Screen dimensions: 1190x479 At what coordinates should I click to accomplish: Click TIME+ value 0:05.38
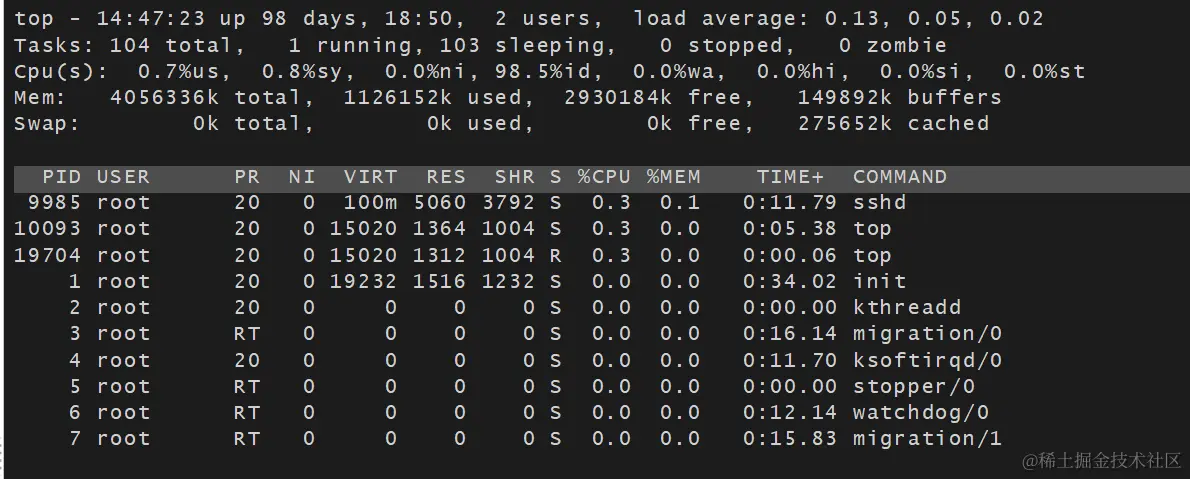coord(790,228)
